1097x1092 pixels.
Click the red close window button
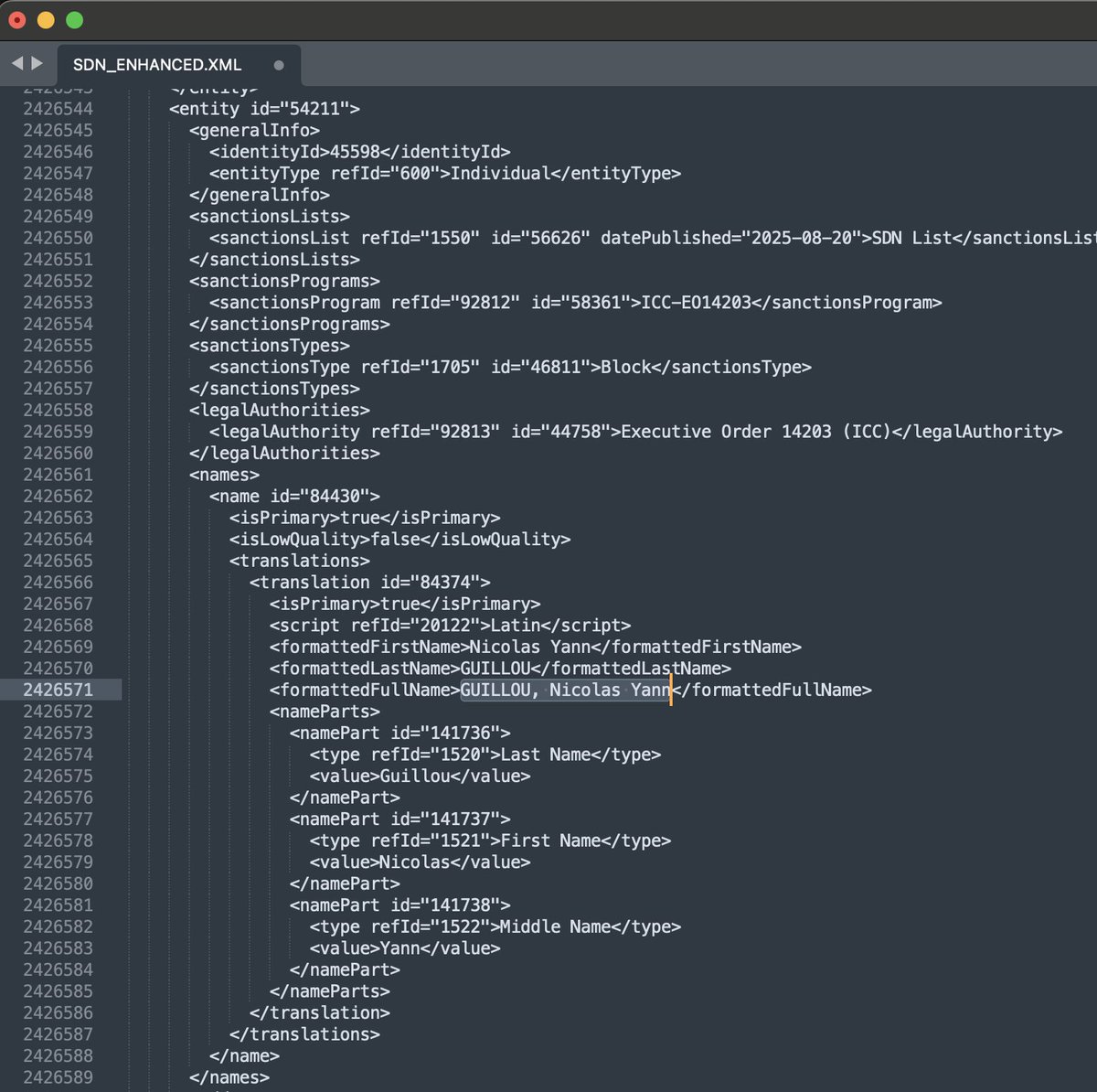click(x=16, y=19)
